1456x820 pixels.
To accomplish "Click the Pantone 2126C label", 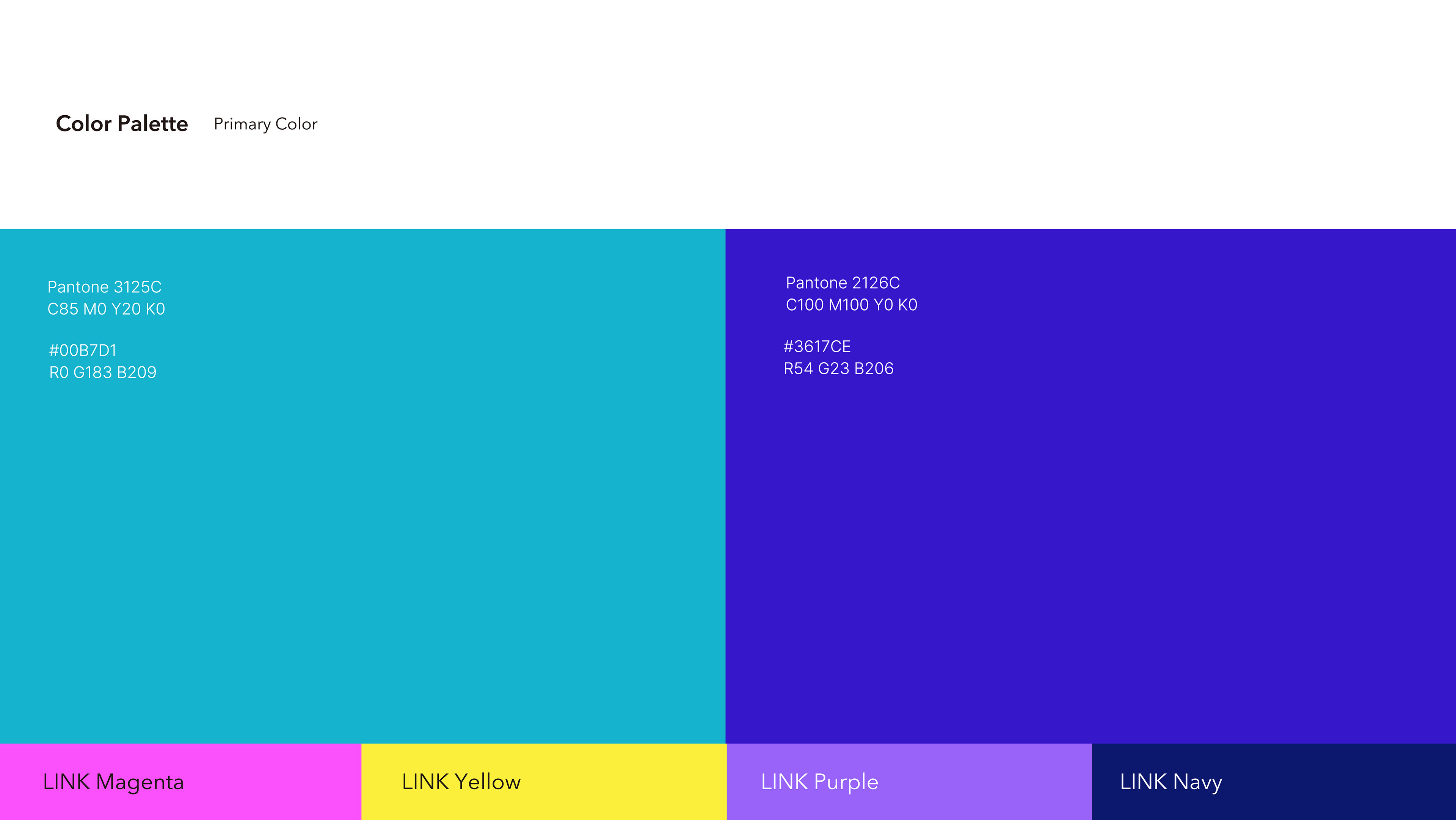I will click(x=843, y=283).
